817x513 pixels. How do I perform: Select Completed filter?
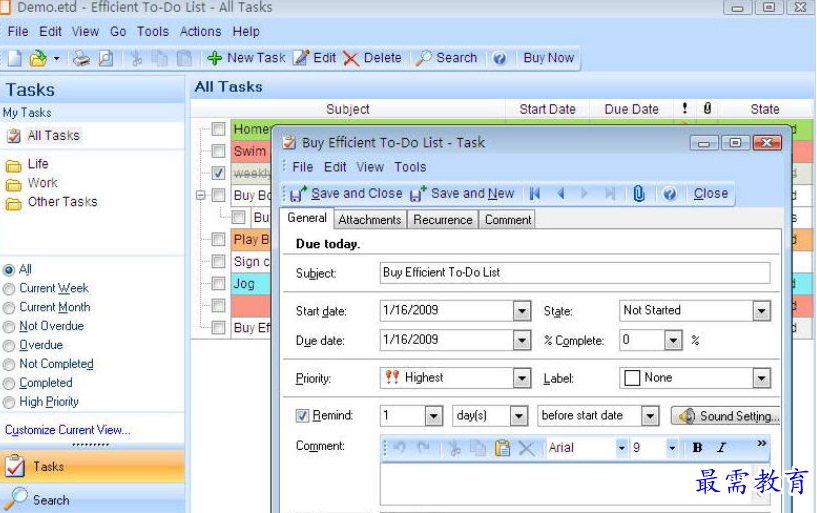(x=8, y=384)
